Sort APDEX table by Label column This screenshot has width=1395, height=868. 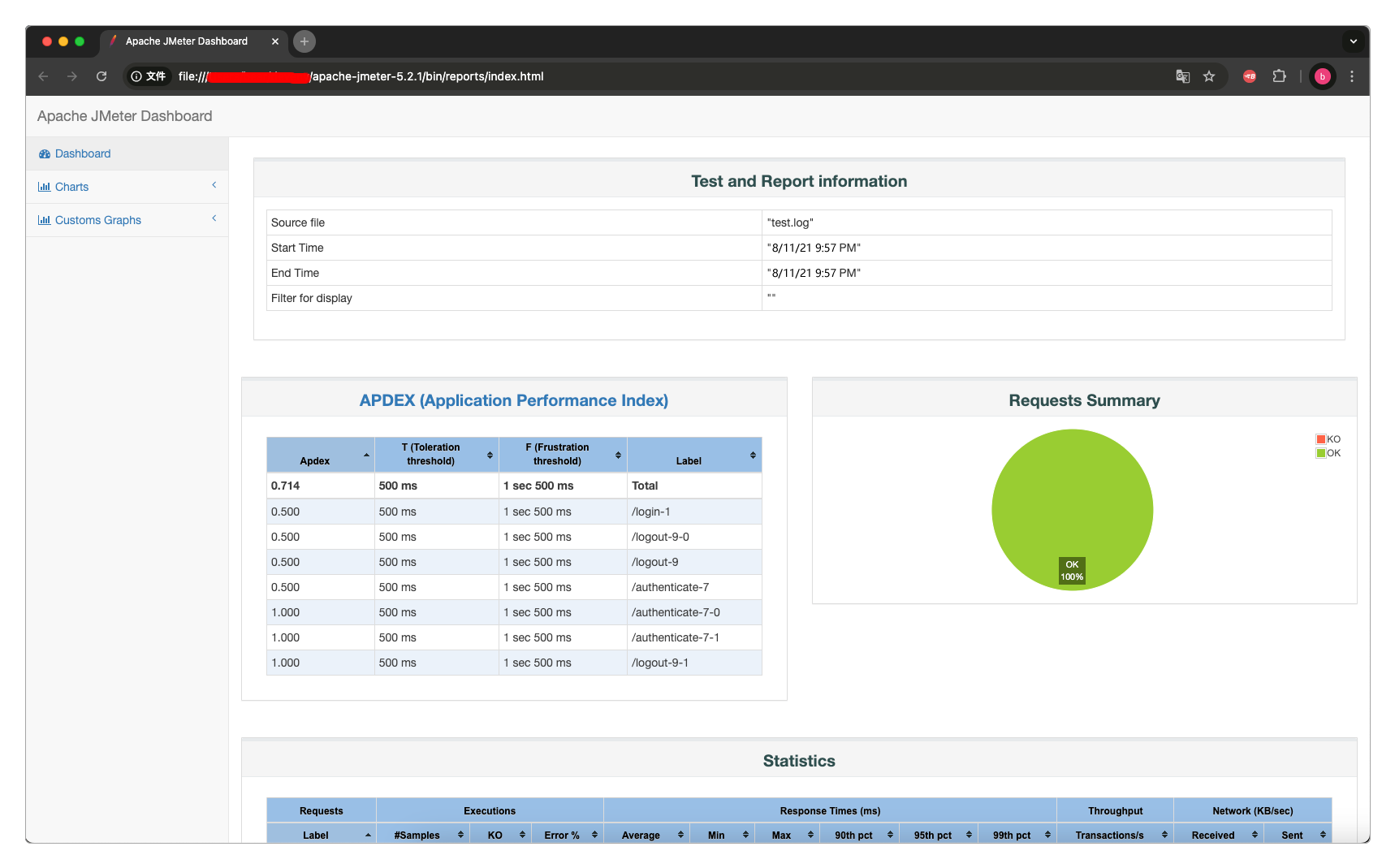694,455
